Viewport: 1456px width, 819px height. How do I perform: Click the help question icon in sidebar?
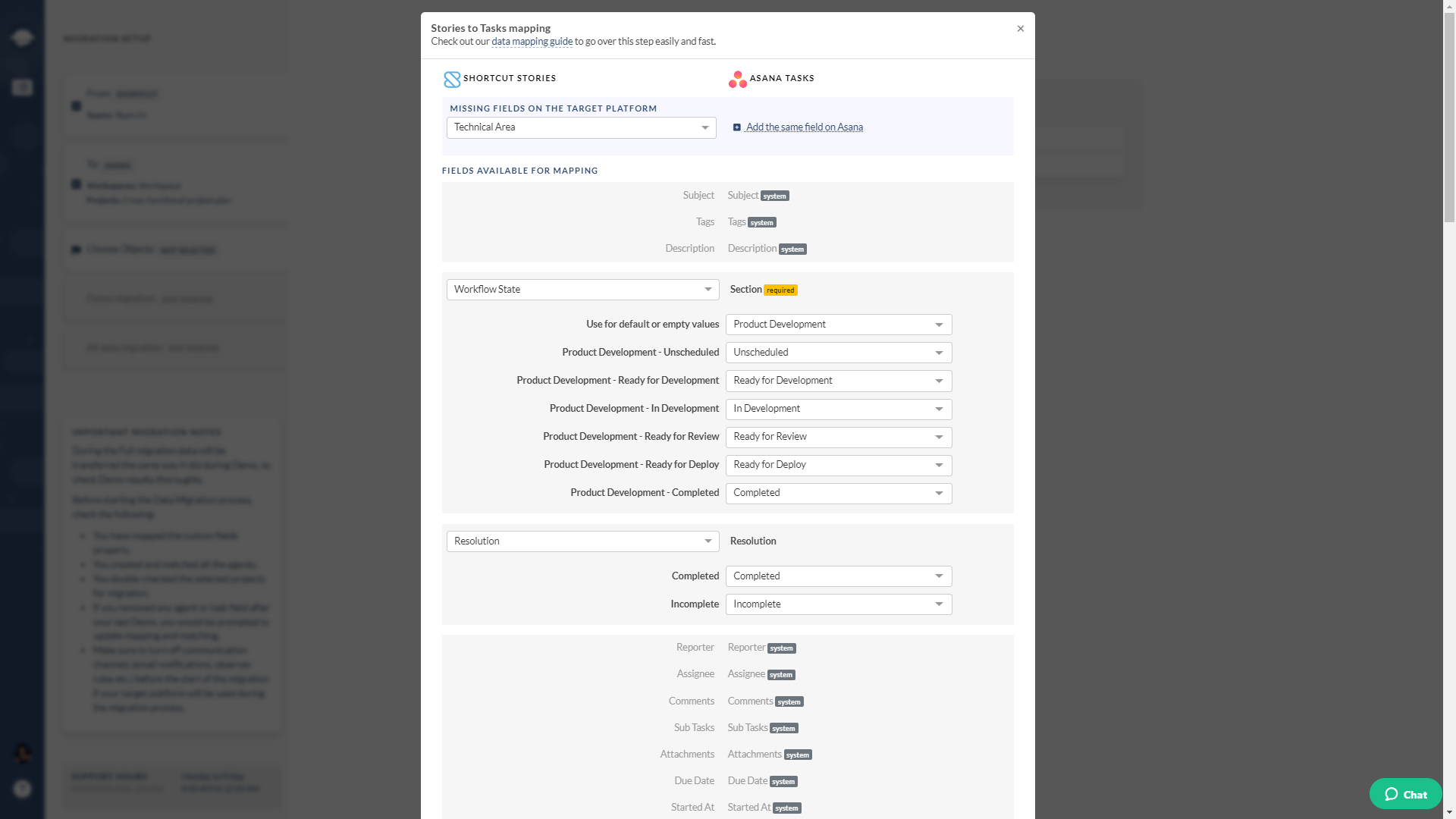coord(22,789)
